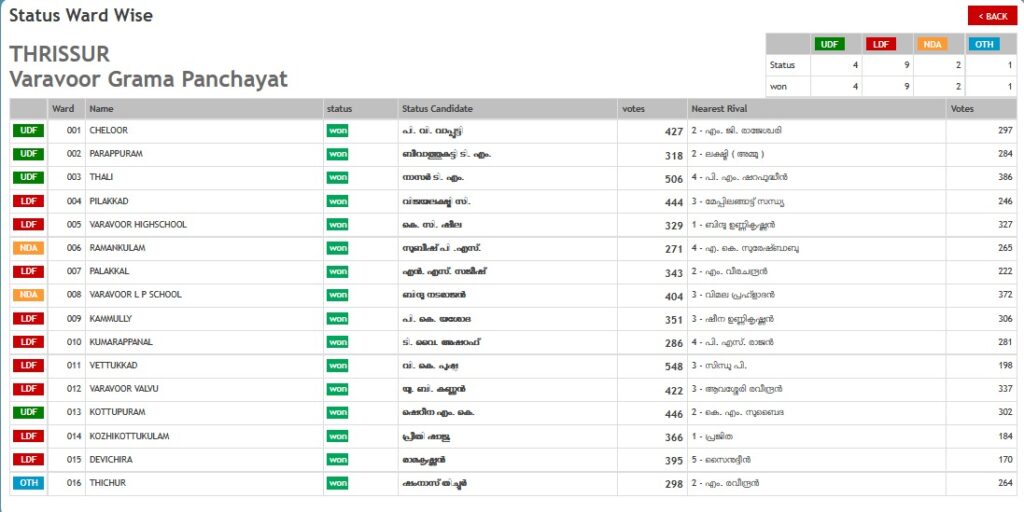Select the won status badge for Devichira ward
Viewport: 1024px width, 512px height.
pyautogui.click(x=338, y=460)
